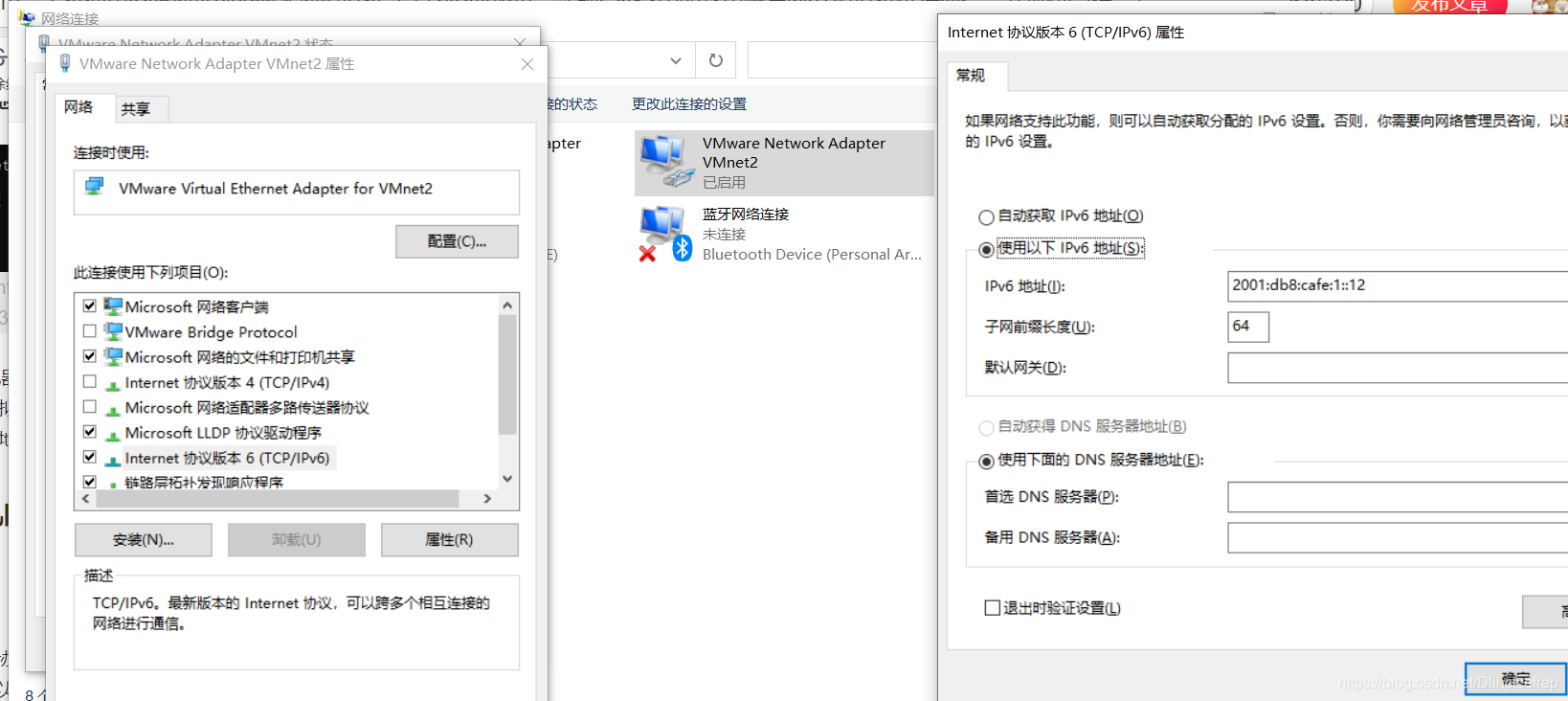Viewport: 1568px width, 701px height.
Task: Click 首选 DNS 服务器 input field
Action: point(1398,497)
